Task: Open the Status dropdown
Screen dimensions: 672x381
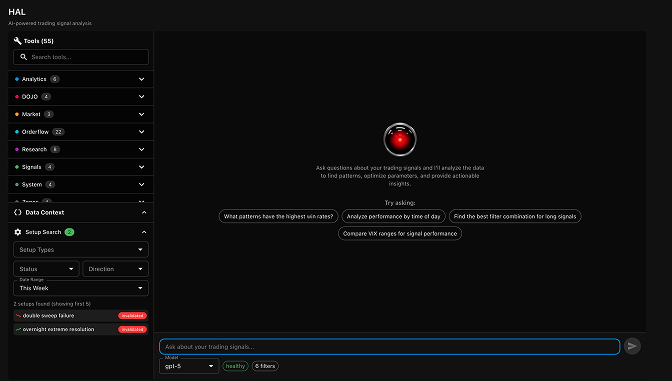Action: click(x=46, y=269)
